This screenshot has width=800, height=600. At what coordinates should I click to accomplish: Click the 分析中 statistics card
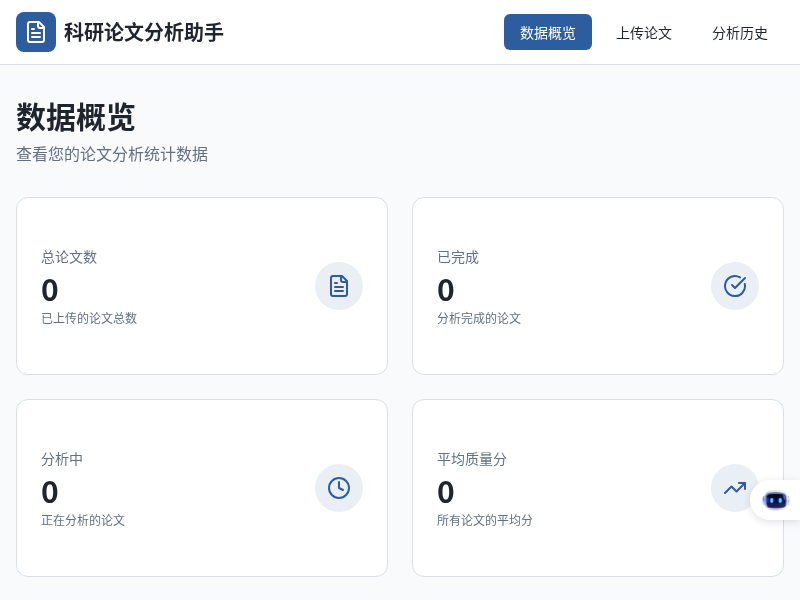point(202,488)
